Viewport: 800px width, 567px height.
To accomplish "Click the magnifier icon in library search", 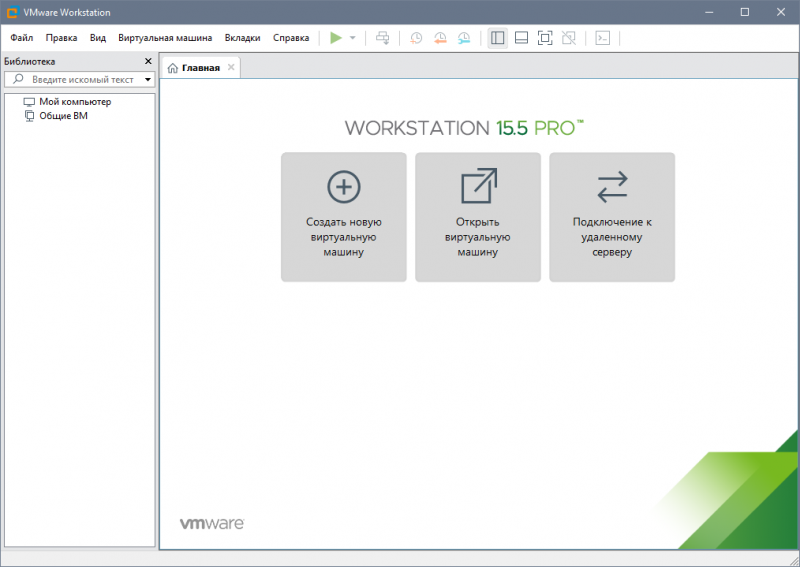I will [x=18, y=79].
